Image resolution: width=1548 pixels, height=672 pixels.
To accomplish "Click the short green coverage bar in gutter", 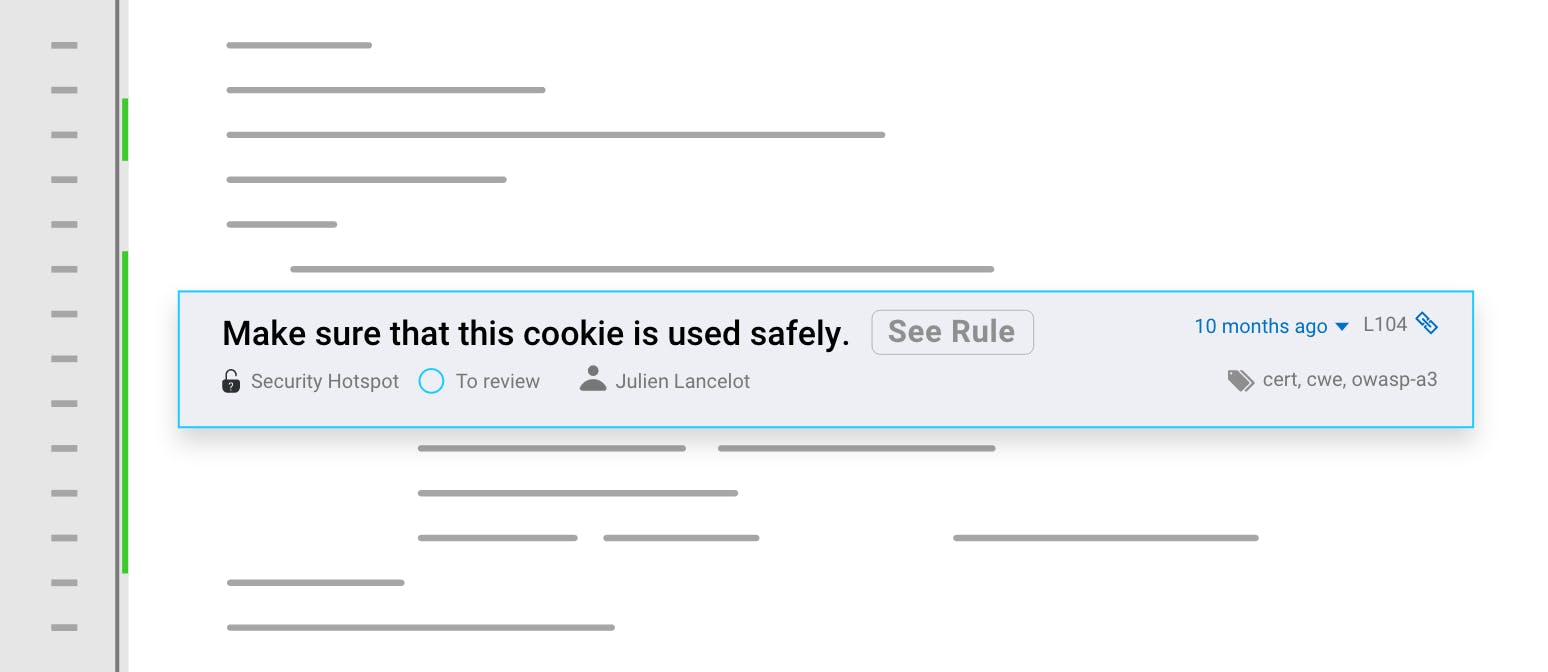I will [x=125, y=129].
